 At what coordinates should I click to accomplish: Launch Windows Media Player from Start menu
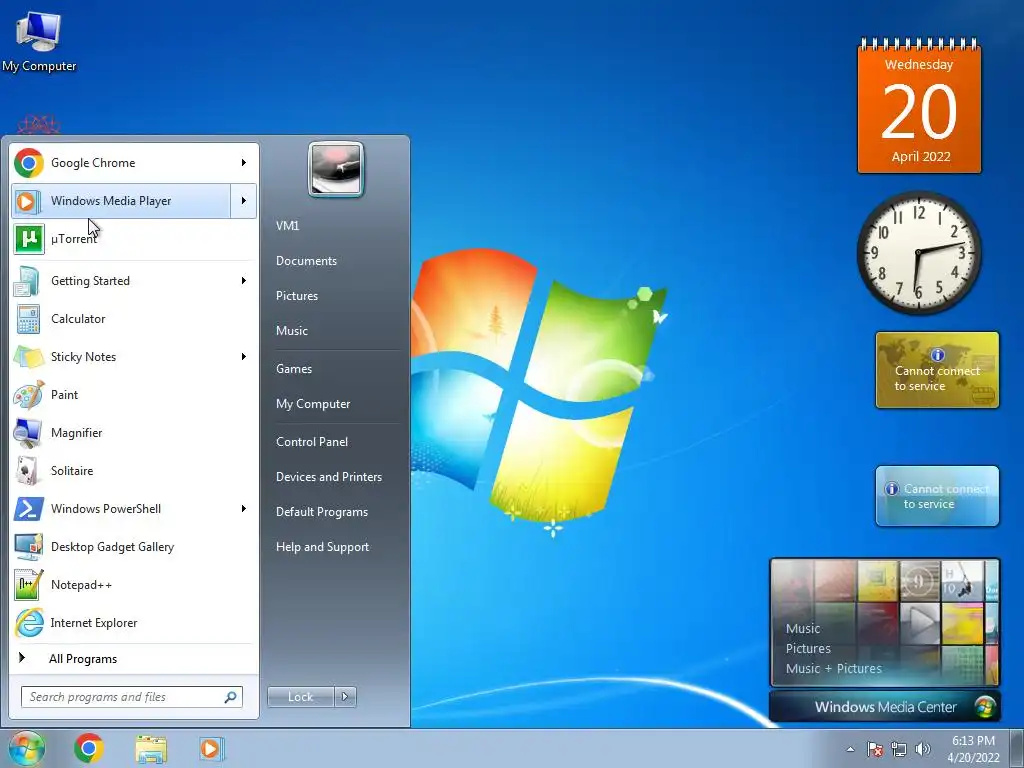121,200
